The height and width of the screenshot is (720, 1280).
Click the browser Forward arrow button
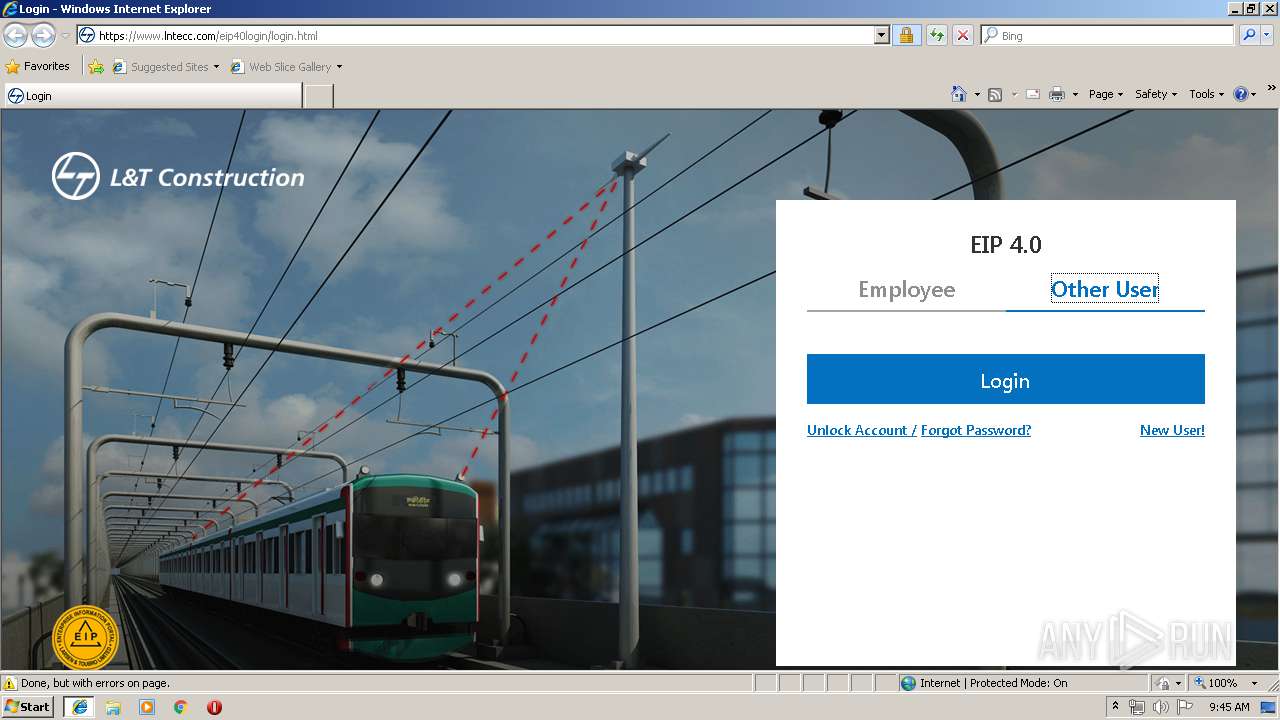(x=43, y=36)
